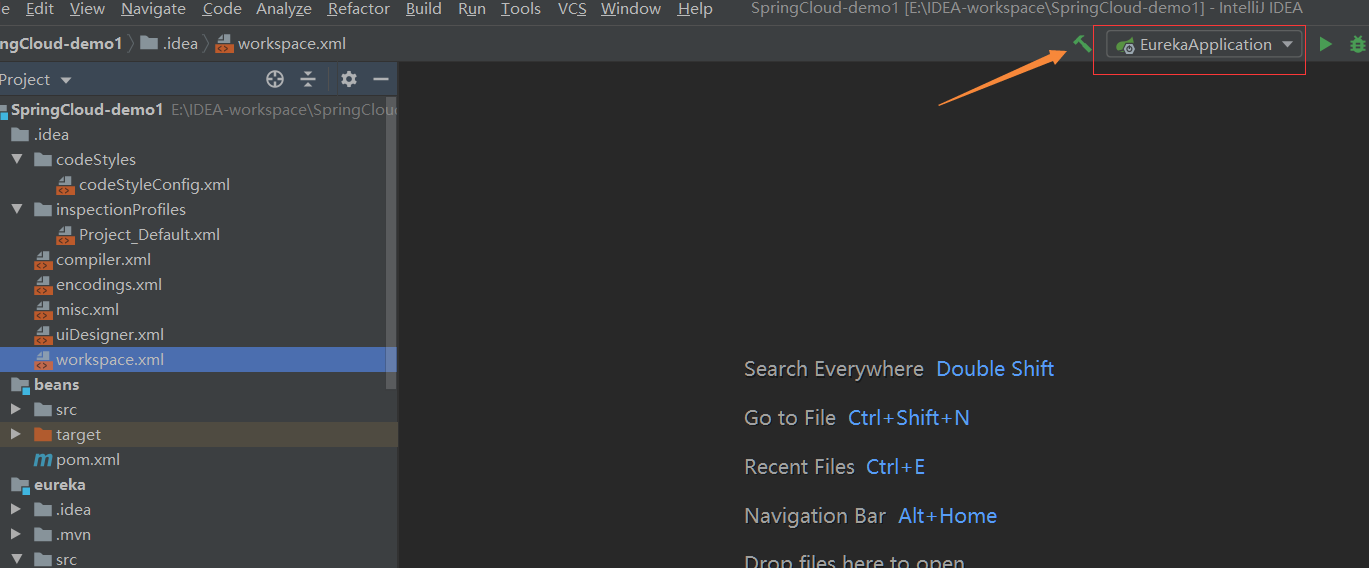
Task: Click the Spring Boot icon in run configuration
Action: click(x=1125, y=45)
